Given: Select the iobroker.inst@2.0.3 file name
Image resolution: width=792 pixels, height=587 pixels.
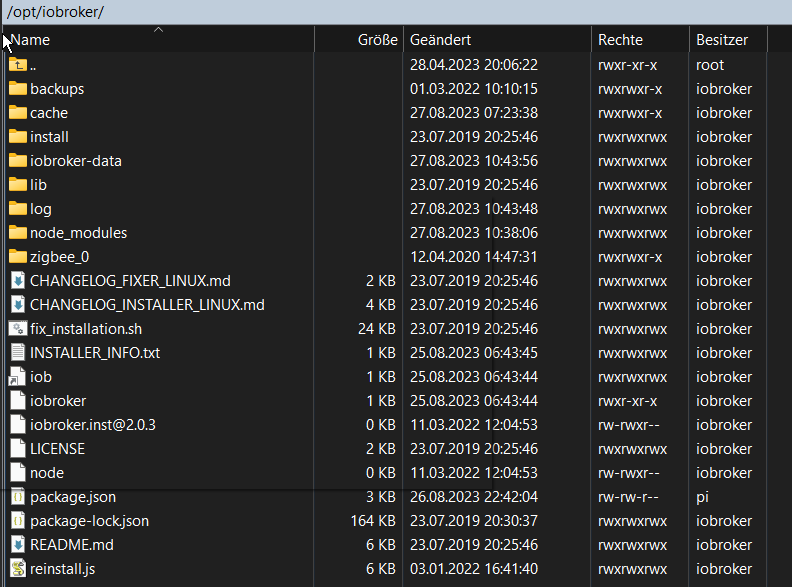Looking at the screenshot, I should pos(93,425).
